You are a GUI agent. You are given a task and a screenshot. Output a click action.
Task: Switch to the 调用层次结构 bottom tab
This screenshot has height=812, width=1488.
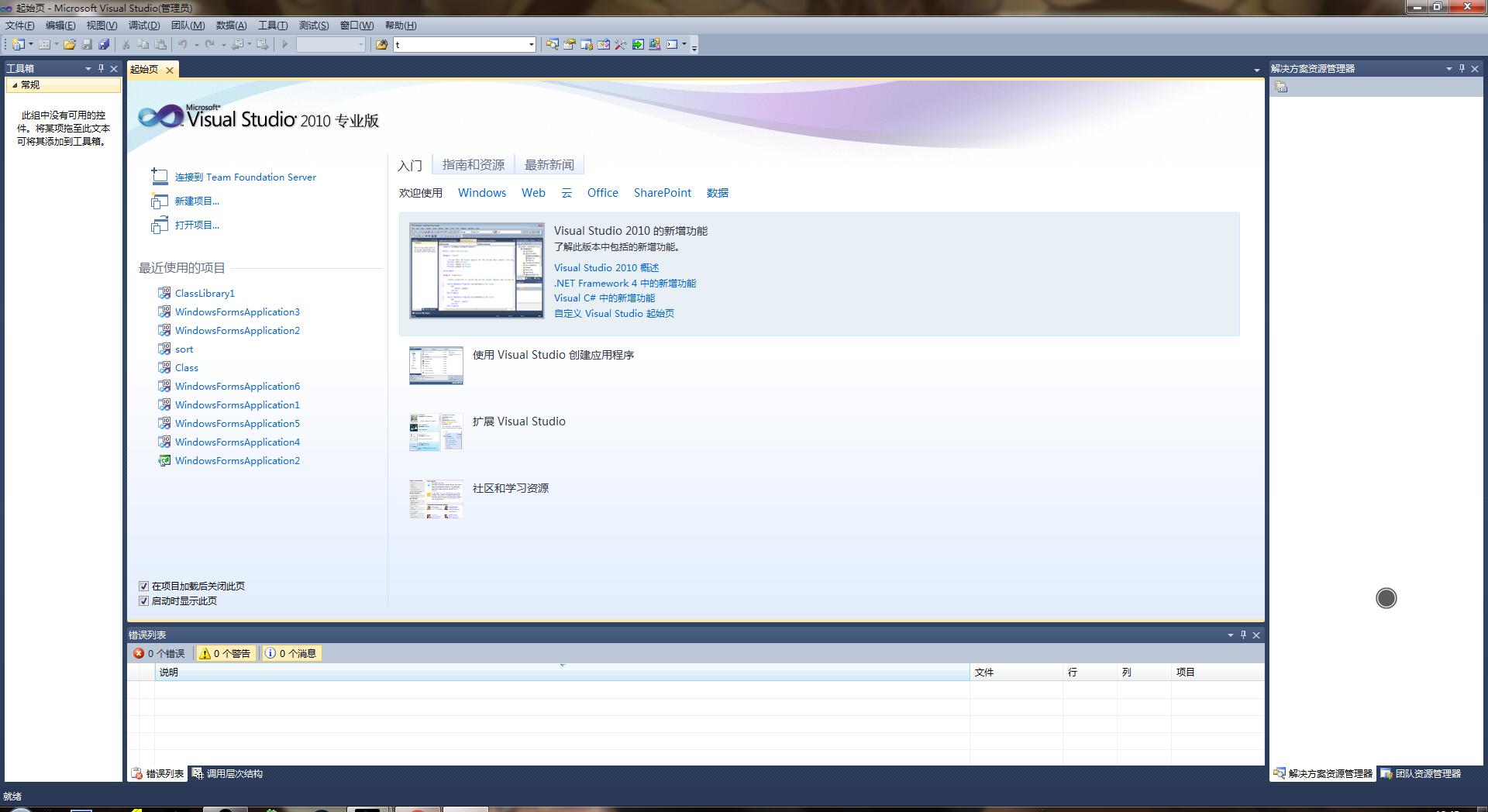click(228, 774)
